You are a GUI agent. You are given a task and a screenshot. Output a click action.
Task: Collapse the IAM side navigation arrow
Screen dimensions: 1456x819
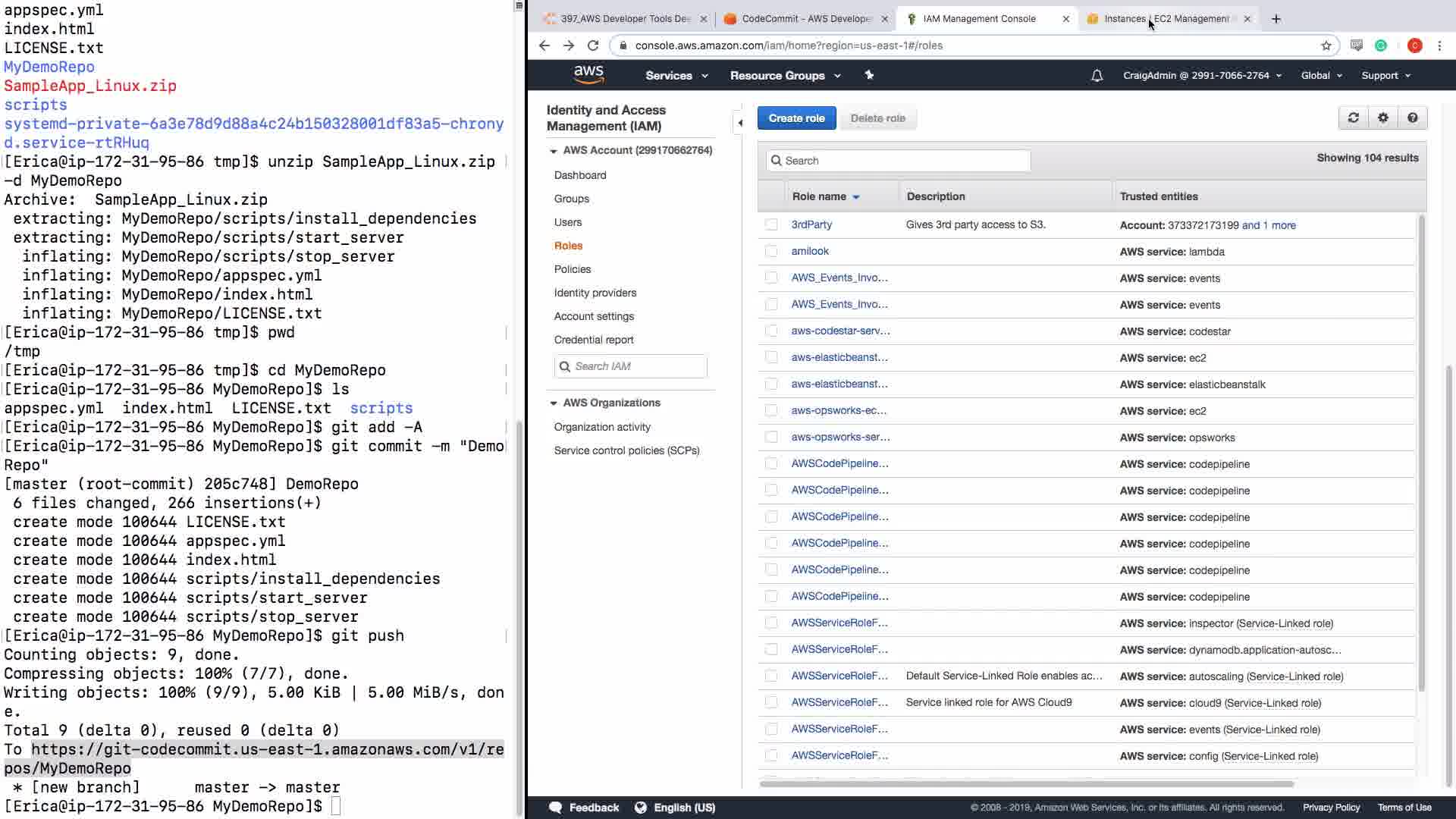click(740, 122)
